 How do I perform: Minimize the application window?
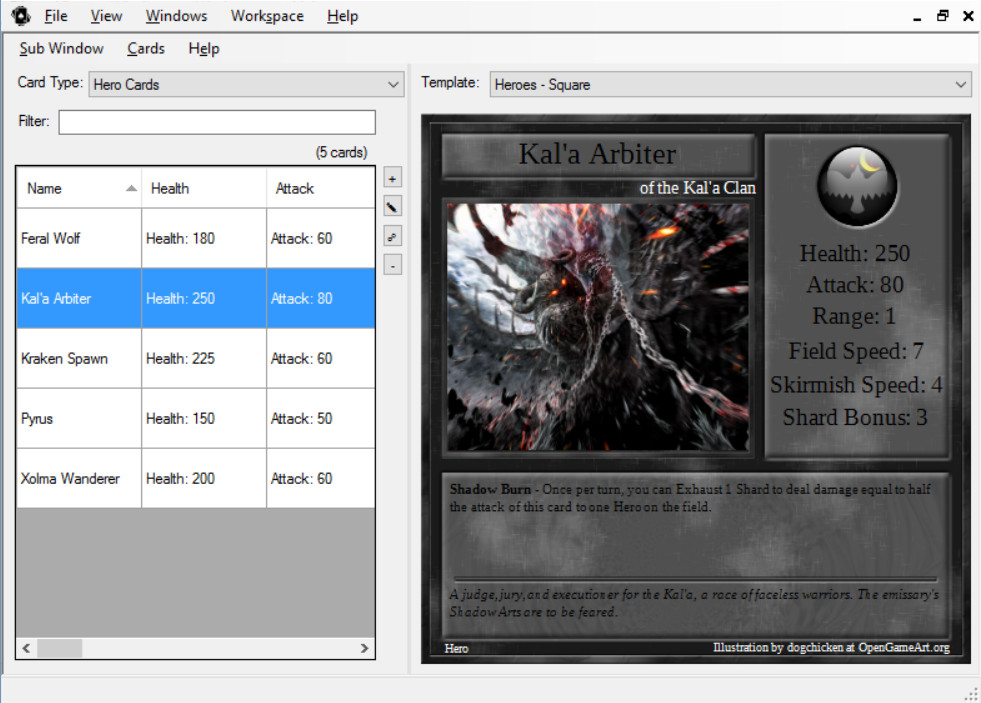click(917, 17)
